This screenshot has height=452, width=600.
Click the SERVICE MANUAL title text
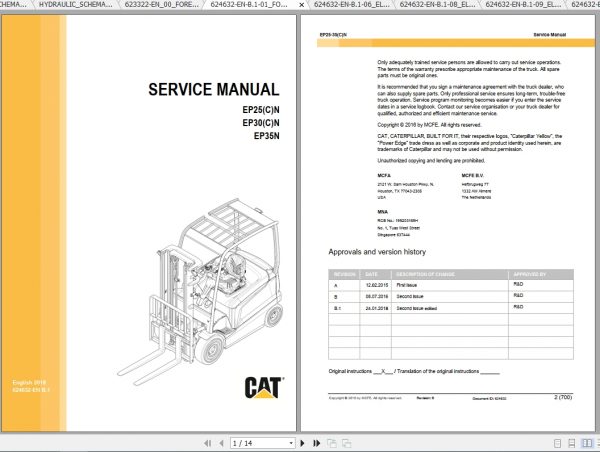click(214, 90)
